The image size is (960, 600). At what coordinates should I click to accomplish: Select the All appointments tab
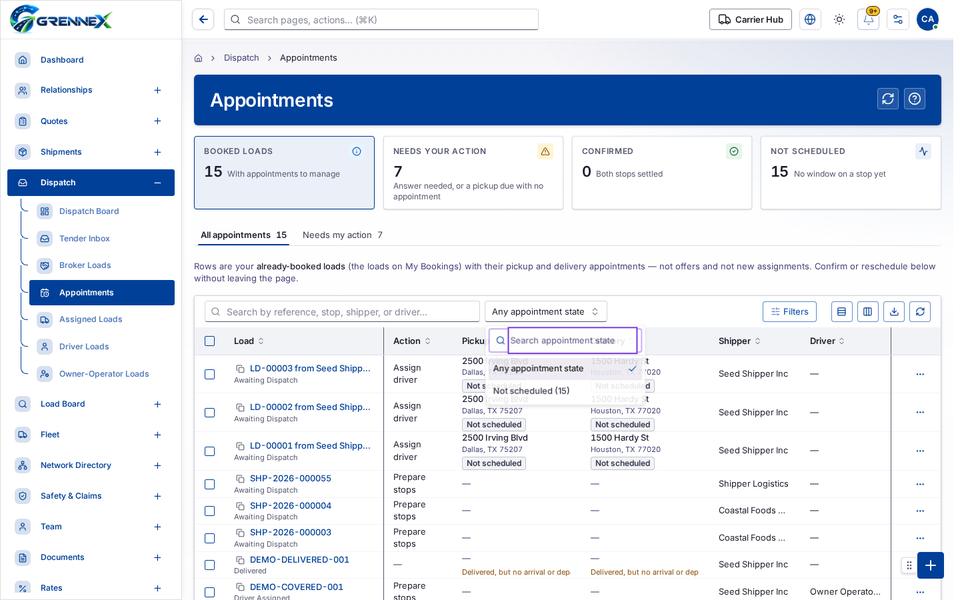tap(243, 235)
